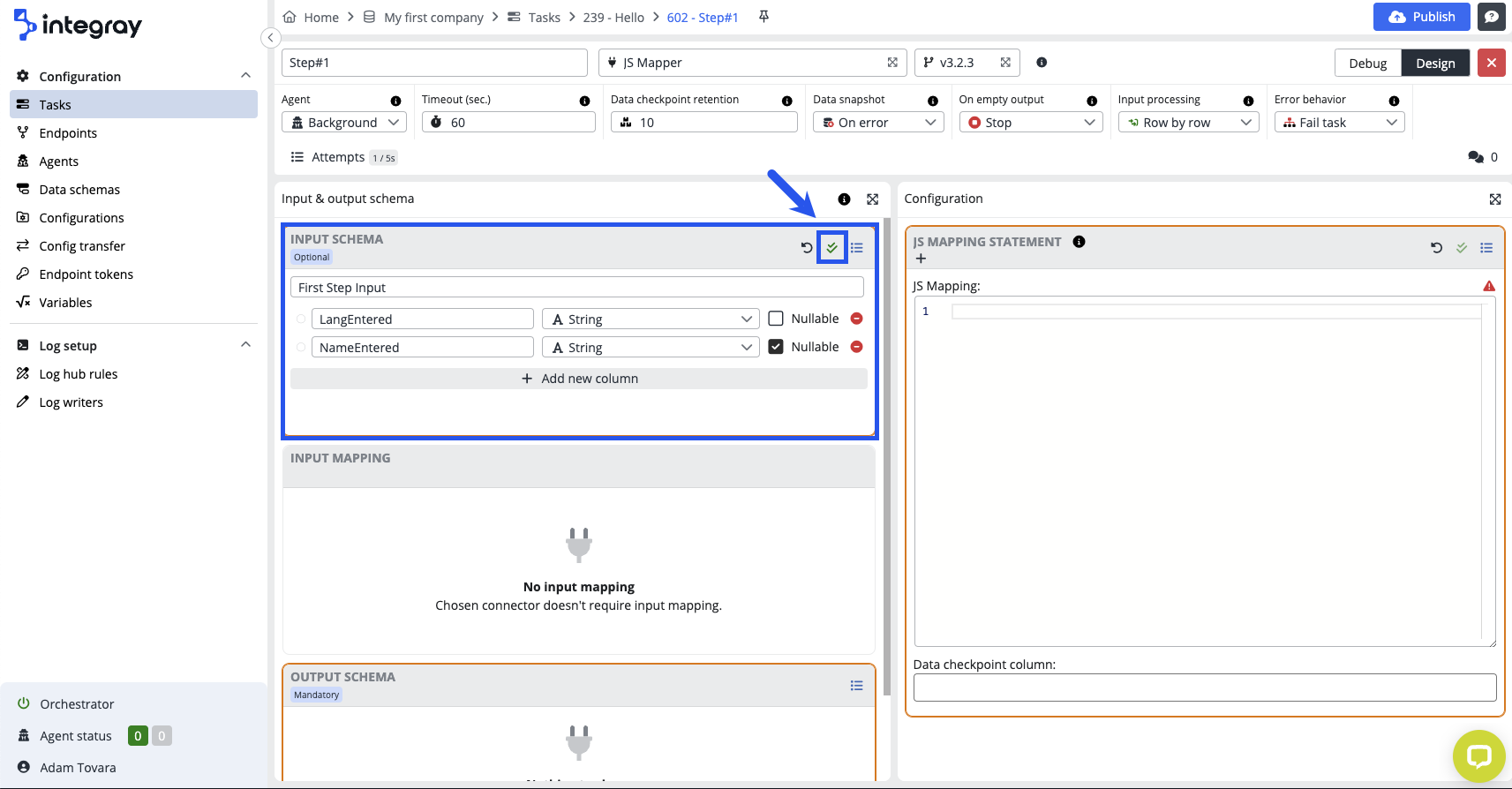Open the Error behavior Fail task dropdown

point(1339,123)
